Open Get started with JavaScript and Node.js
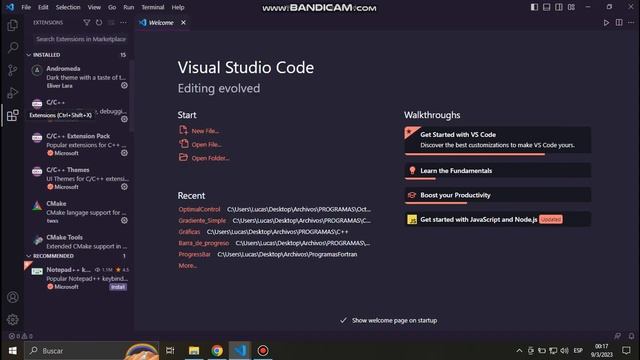The height and width of the screenshot is (360, 640). coord(498,220)
